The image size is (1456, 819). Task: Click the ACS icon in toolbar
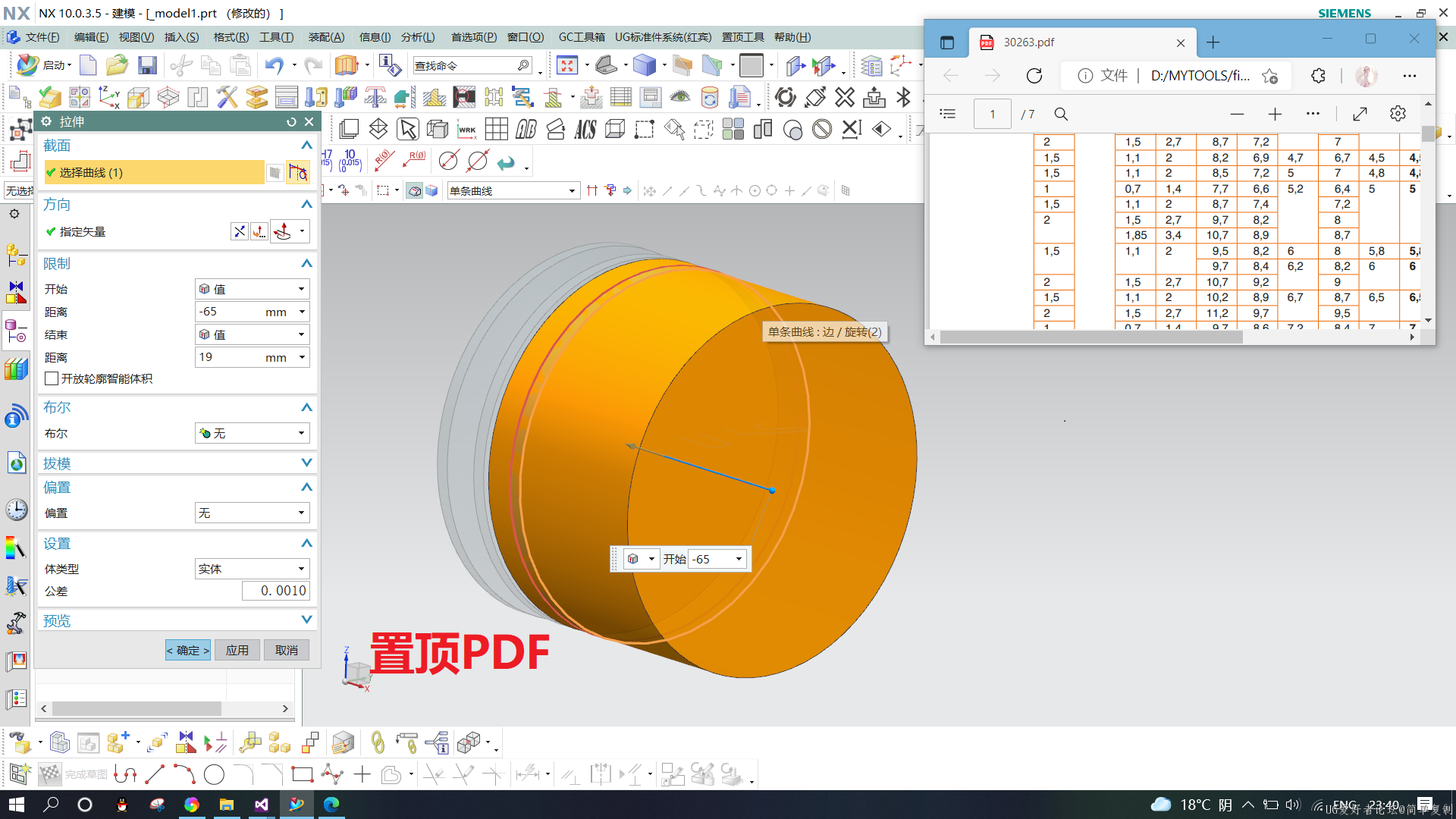point(585,130)
